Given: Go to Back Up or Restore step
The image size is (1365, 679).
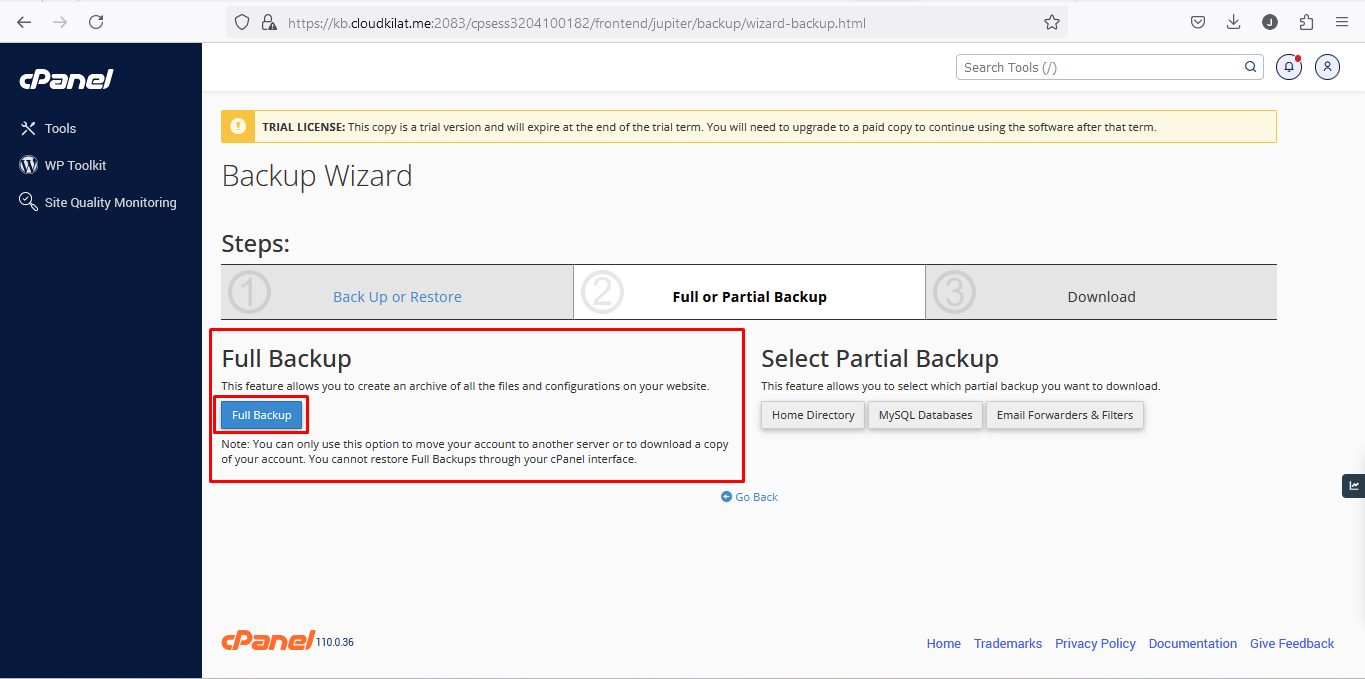Looking at the screenshot, I should [x=397, y=297].
